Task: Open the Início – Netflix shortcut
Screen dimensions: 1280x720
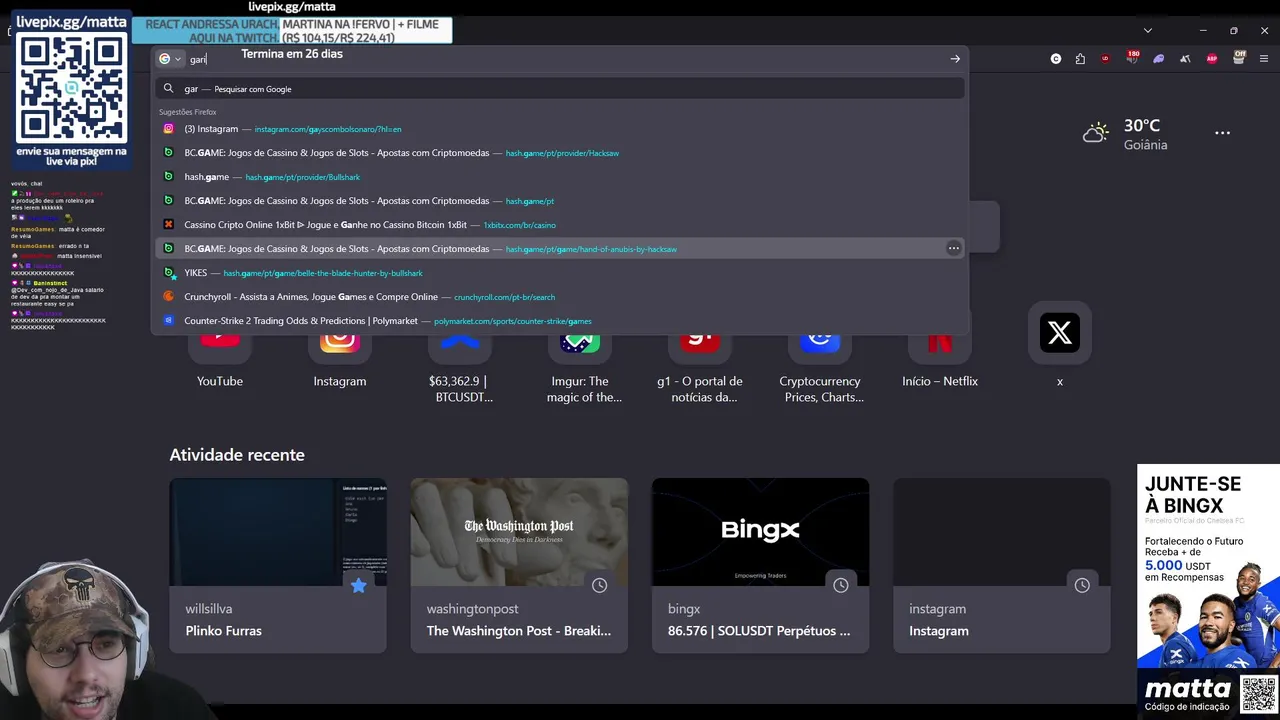Action: coord(940,362)
